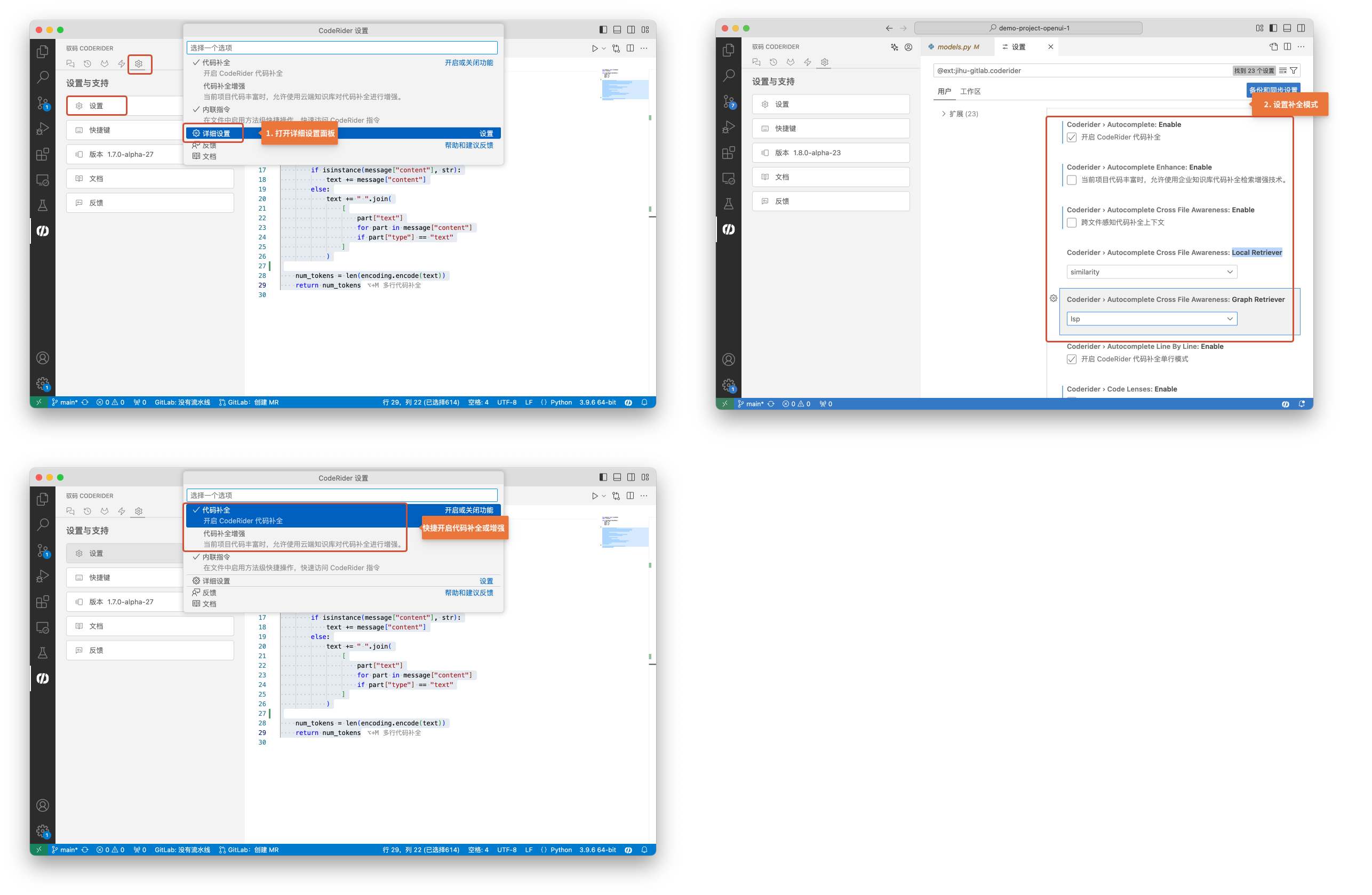The height and width of the screenshot is (895, 1372).
Task: Click Python language mode in upper-left status bar
Action: (561, 402)
